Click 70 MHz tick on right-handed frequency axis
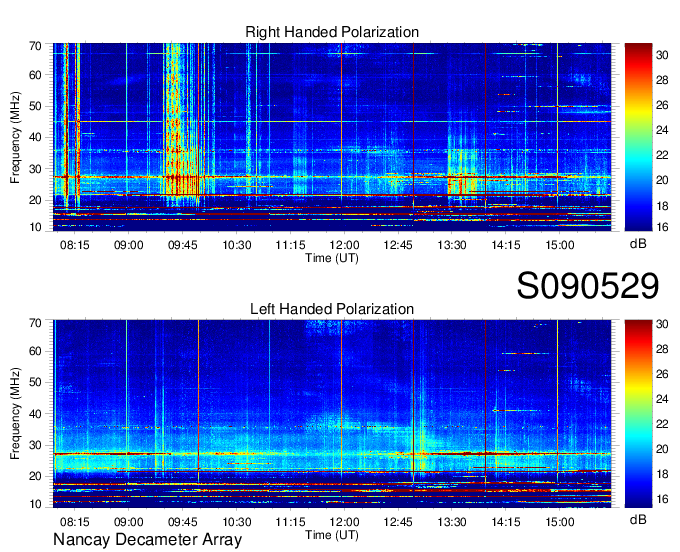 (x=35, y=46)
